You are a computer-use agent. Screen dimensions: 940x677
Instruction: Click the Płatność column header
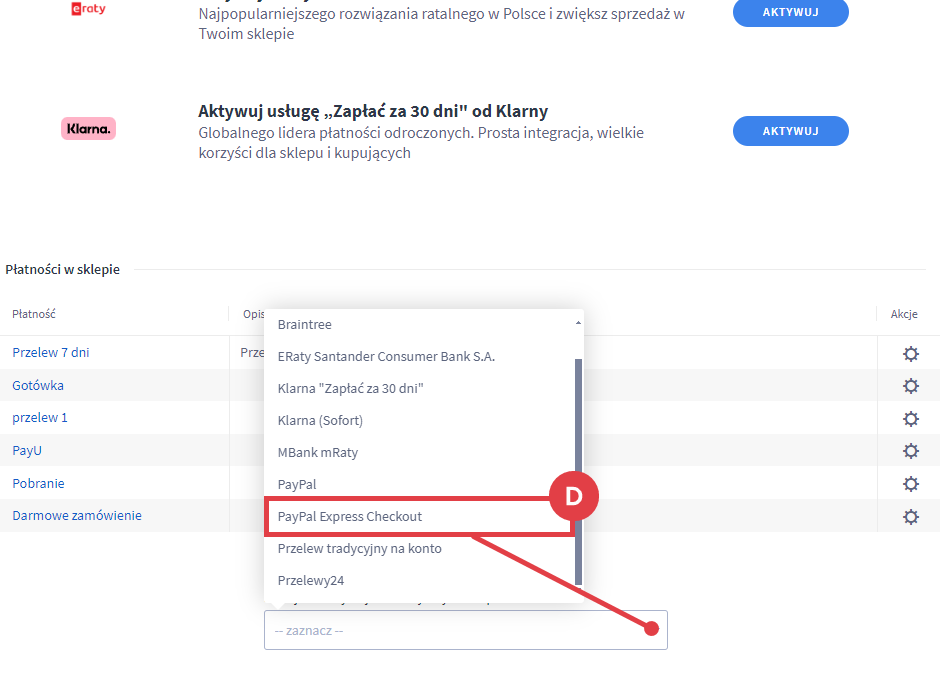pyautogui.click(x=34, y=314)
